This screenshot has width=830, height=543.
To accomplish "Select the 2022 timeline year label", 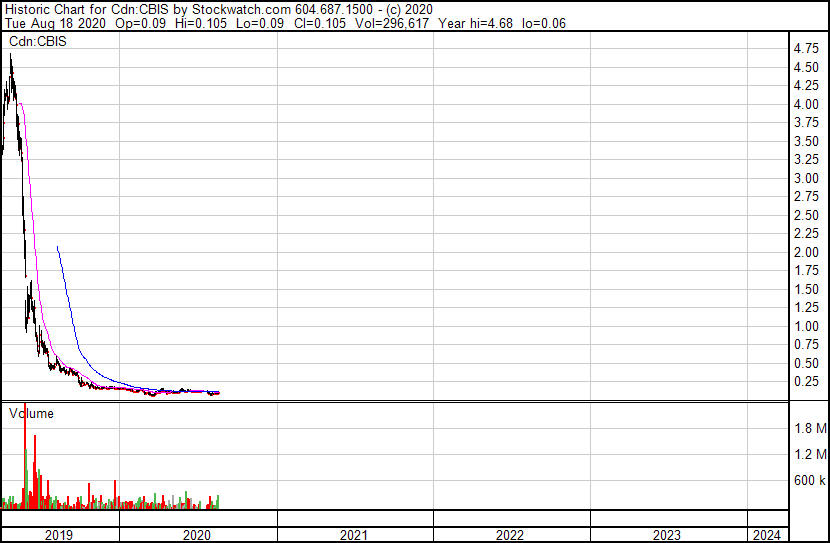I will point(510,535).
